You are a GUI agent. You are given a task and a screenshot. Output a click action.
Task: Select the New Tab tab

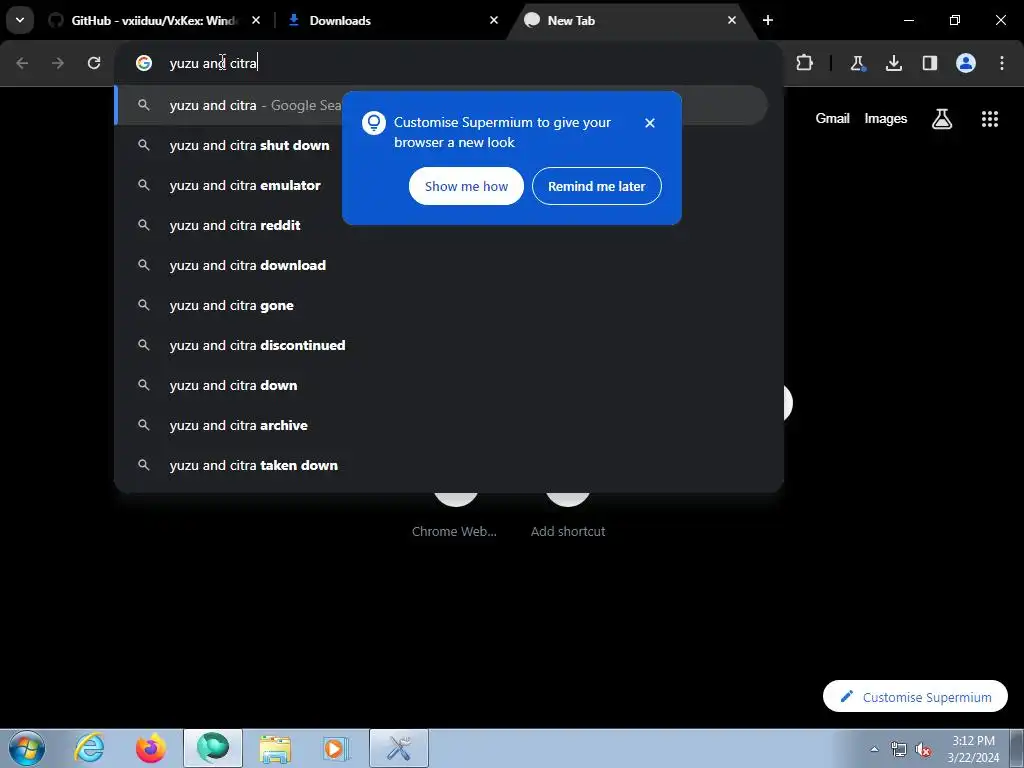pos(627,21)
